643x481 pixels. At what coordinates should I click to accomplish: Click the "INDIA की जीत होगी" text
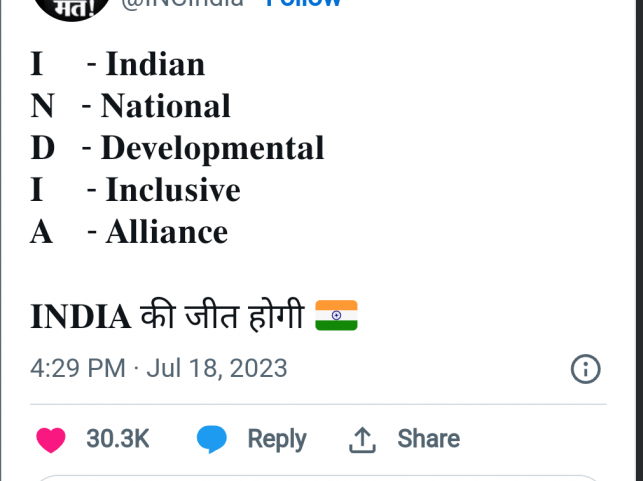point(167,316)
